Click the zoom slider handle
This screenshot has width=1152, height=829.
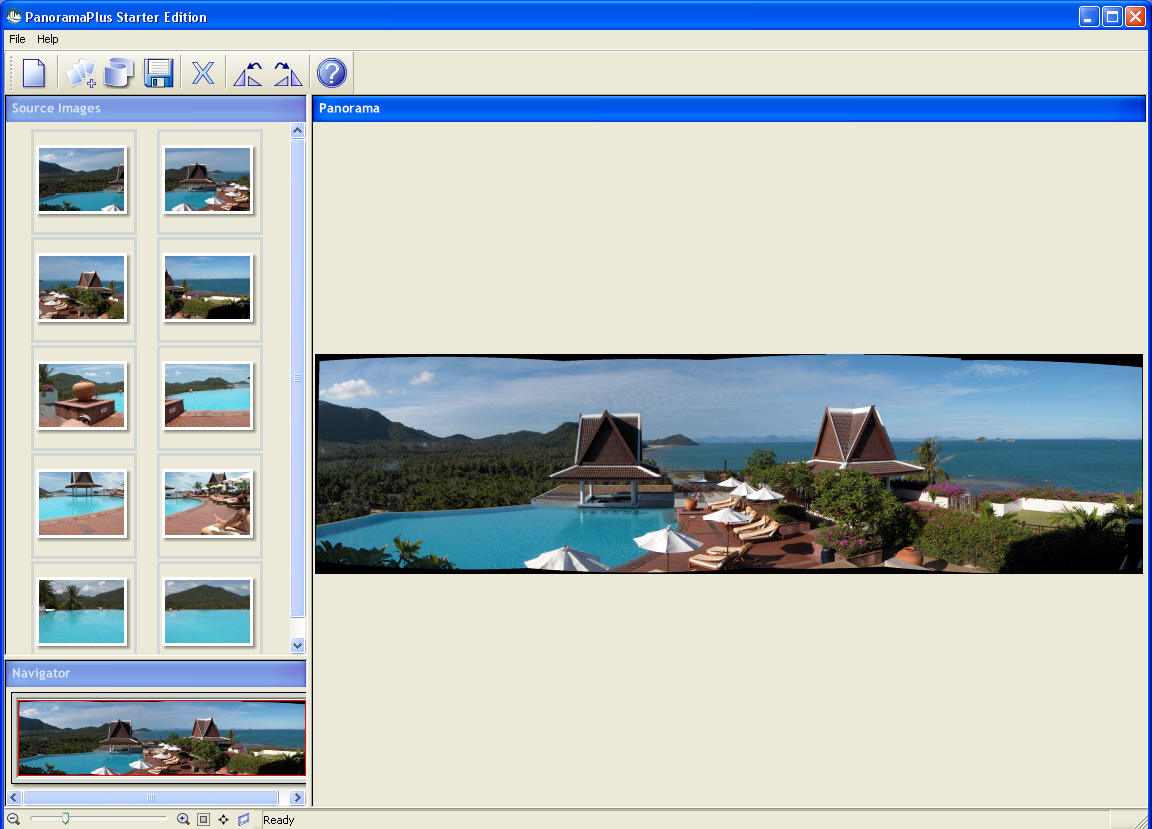click(x=65, y=819)
